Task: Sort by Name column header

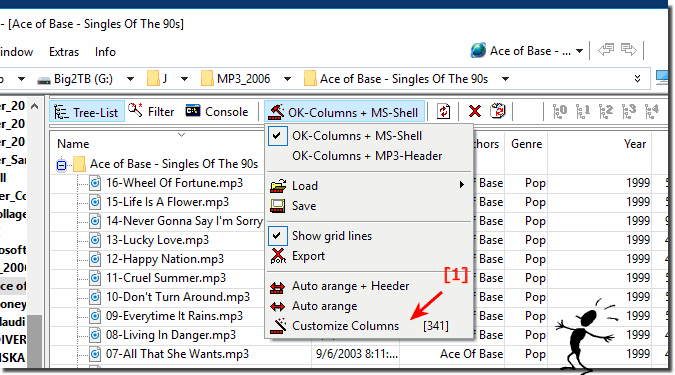Action: tap(73, 144)
